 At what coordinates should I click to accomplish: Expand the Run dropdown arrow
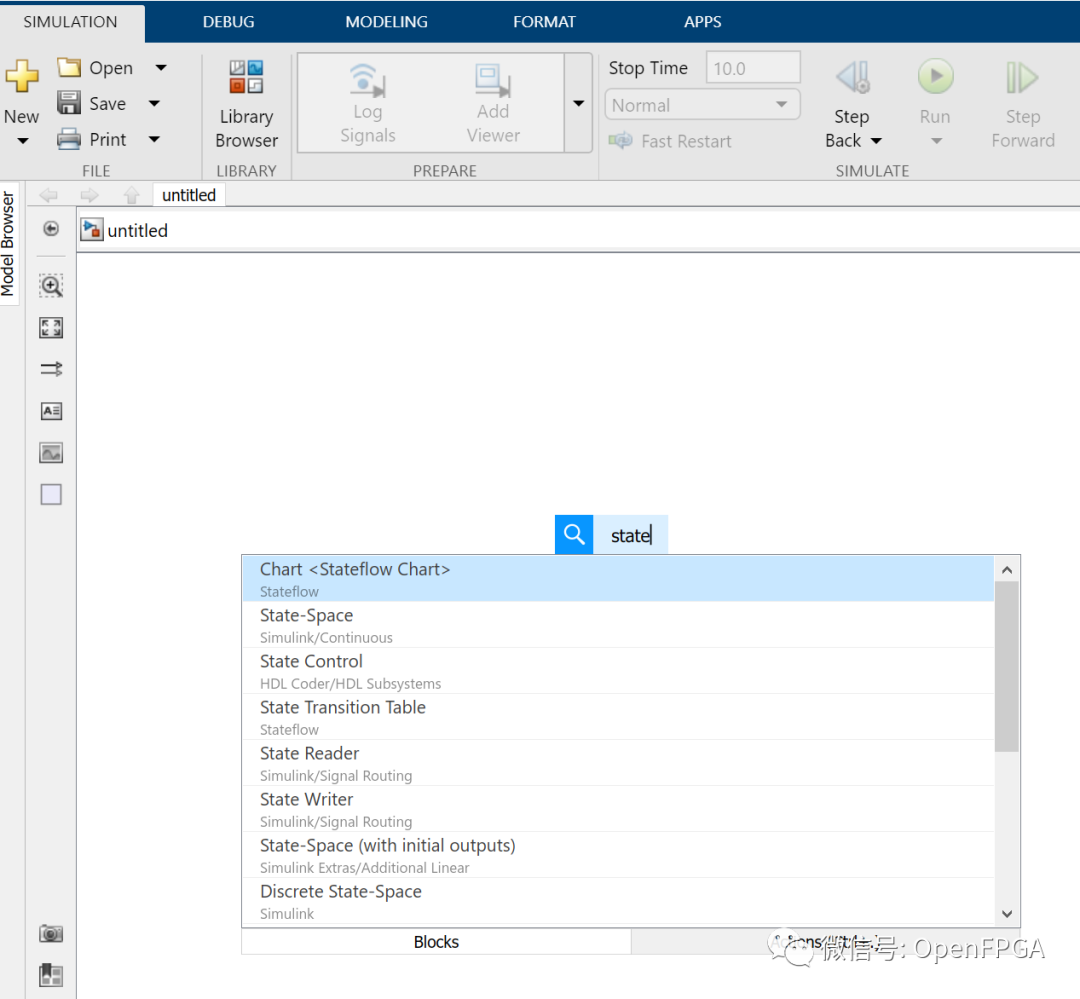pos(936,141)
